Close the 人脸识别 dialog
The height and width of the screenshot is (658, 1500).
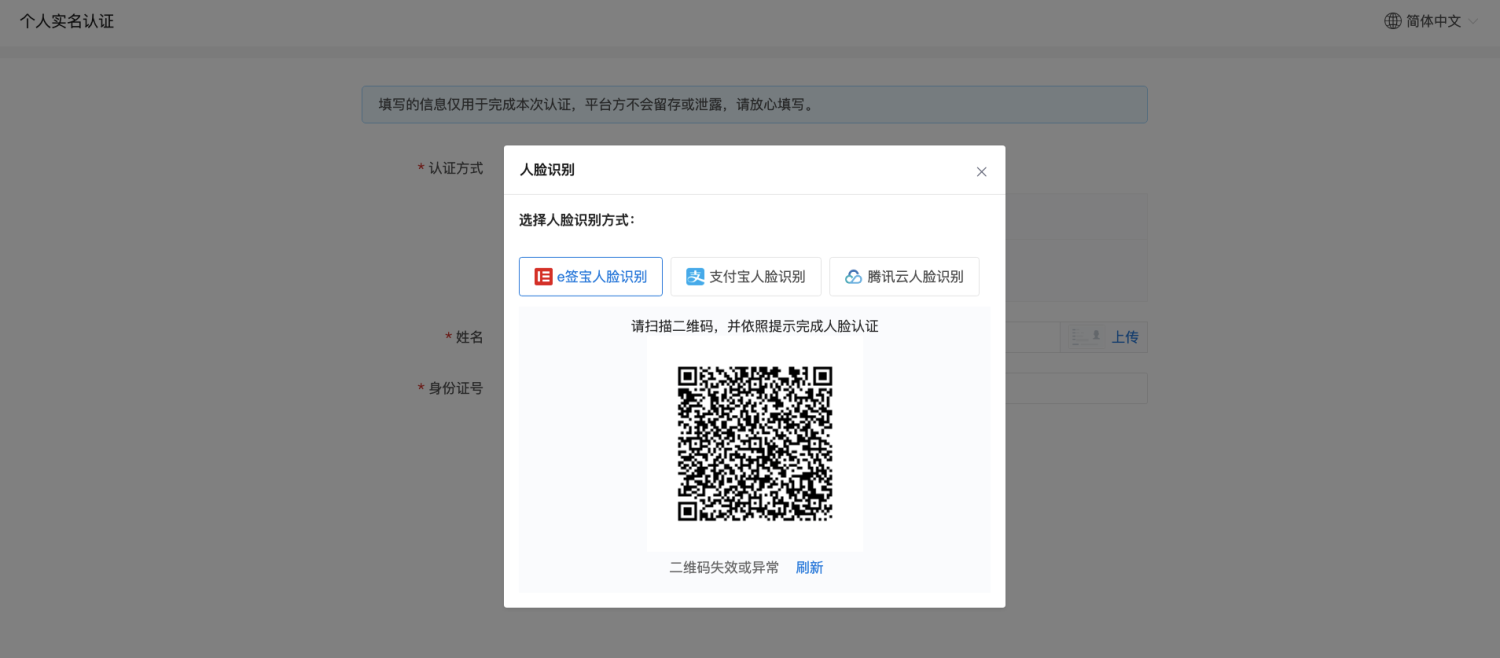click(981, 171)
